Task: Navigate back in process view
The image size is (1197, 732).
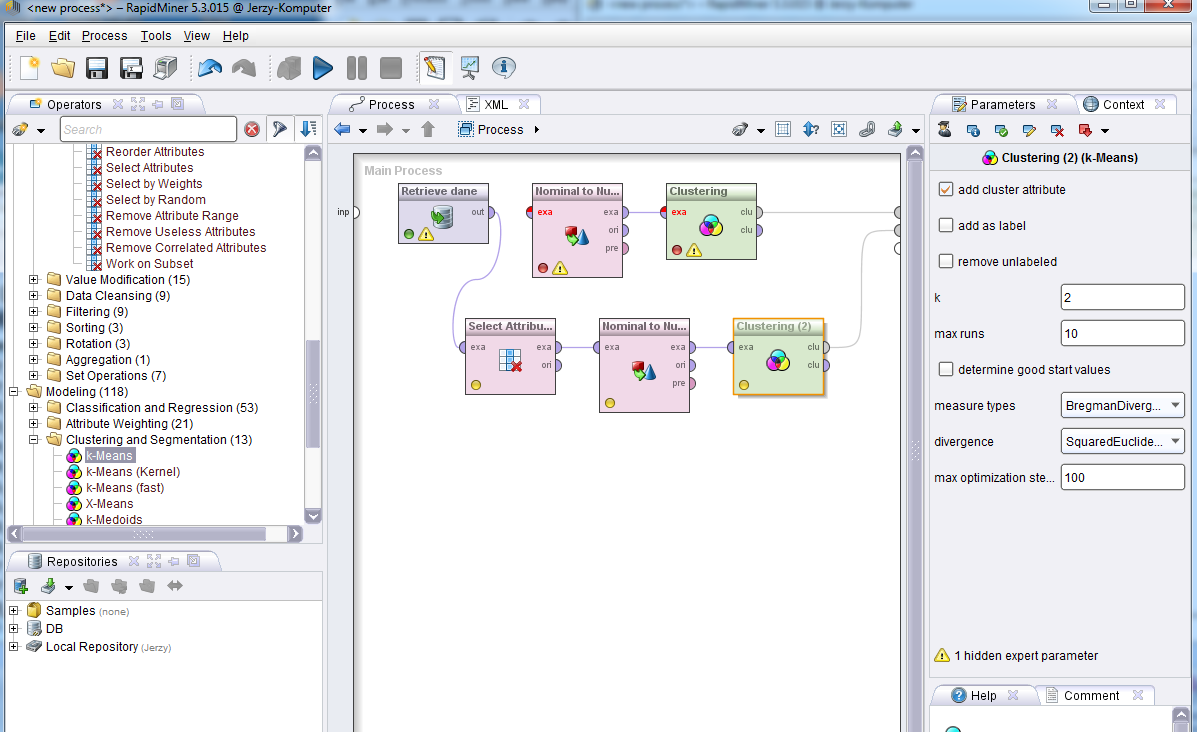Action: pyautogui.click(x=343, y=130)
